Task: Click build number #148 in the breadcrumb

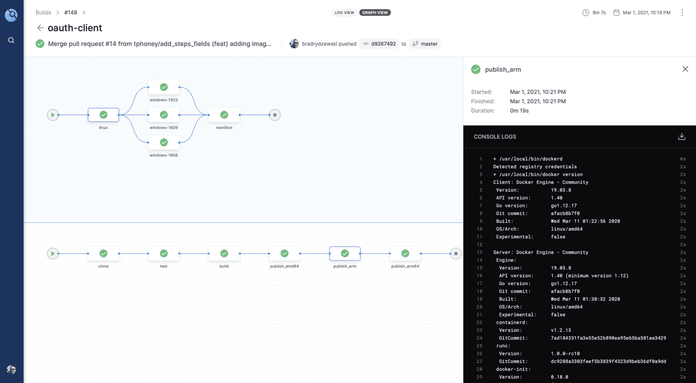Action: pos(71,12)
